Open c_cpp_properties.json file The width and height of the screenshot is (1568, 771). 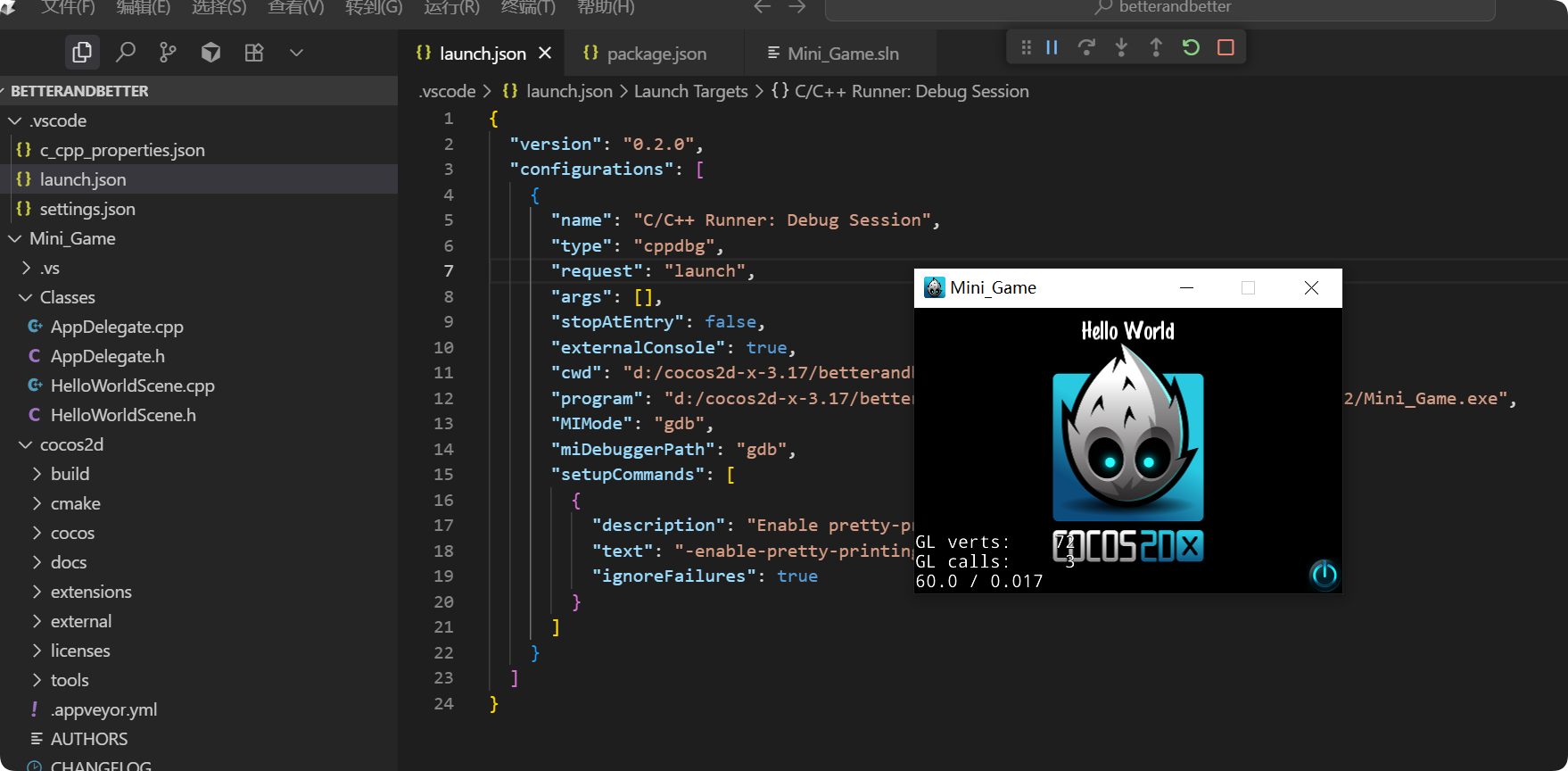(x=199, y=150)
